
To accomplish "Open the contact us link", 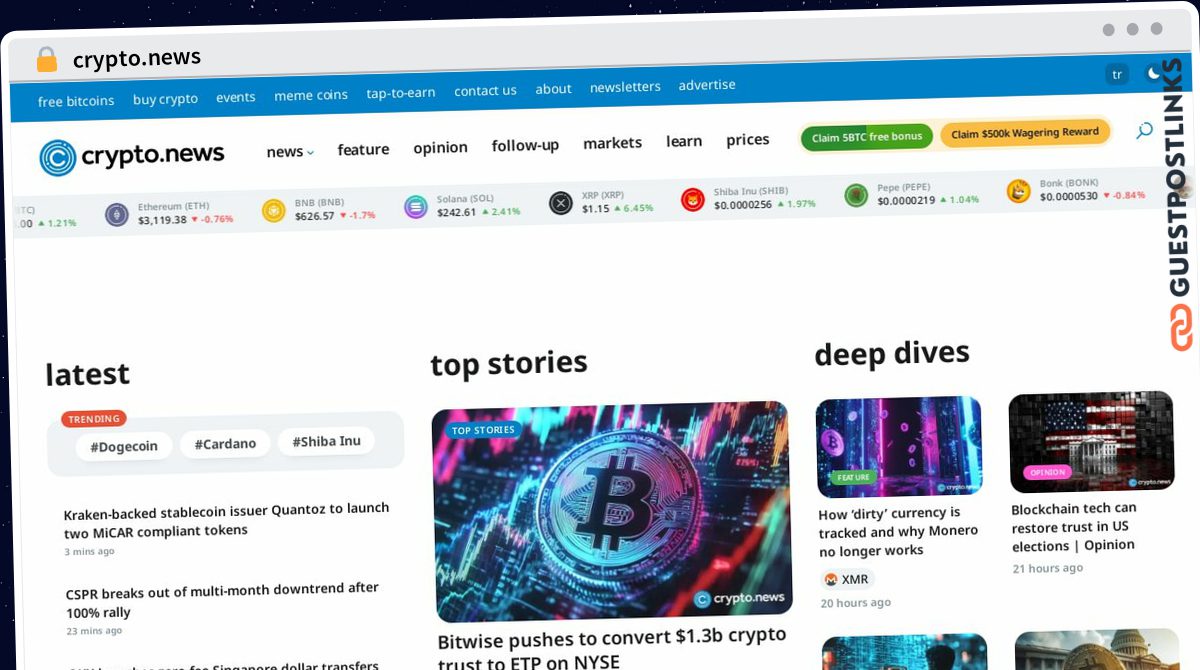I will [485, 91].
